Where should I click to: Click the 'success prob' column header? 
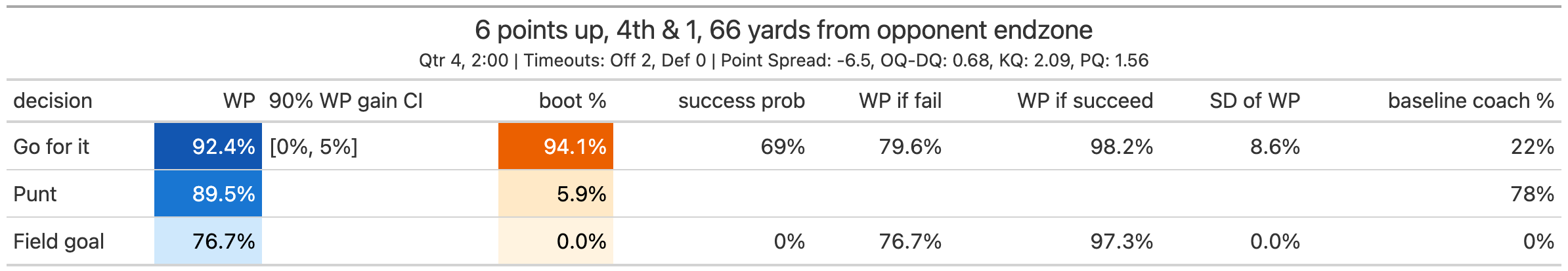coord(741,101)
